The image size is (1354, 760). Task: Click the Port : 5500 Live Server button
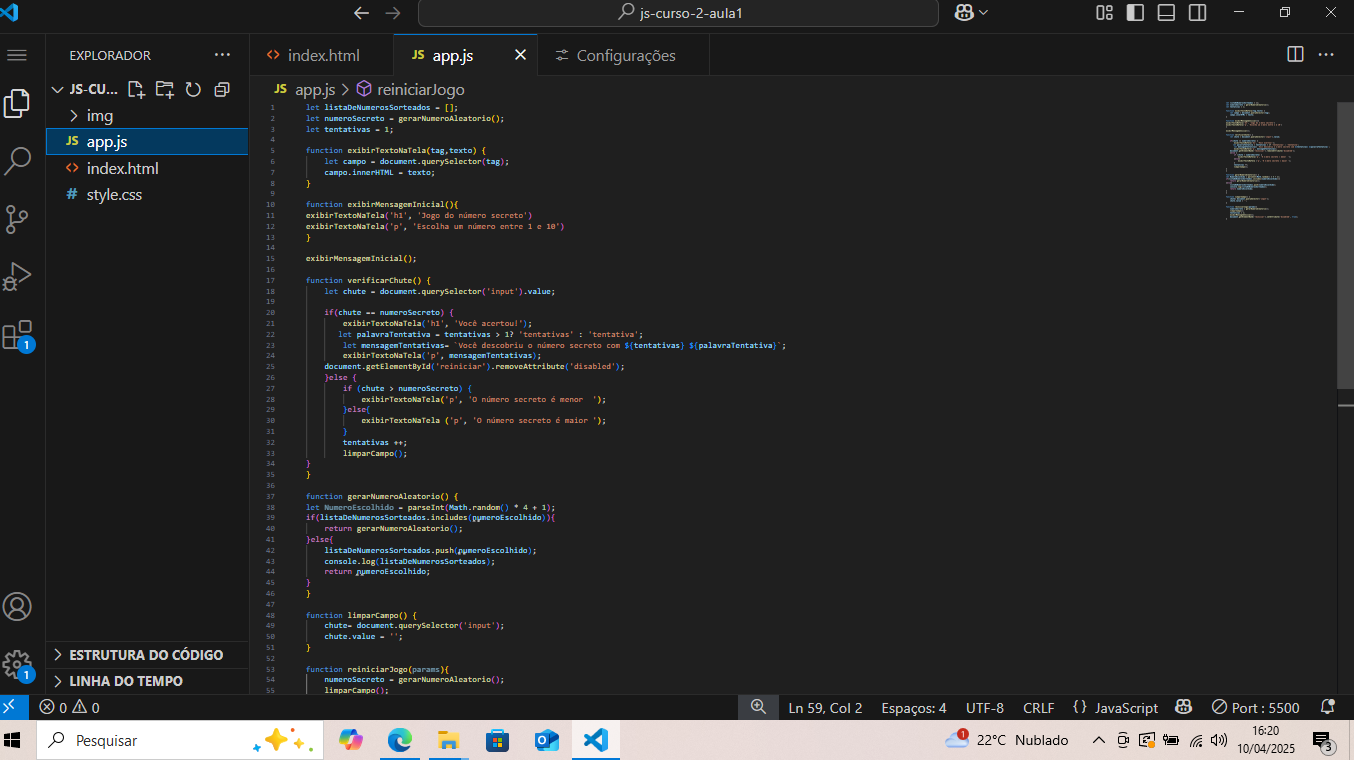point(1255,708)
